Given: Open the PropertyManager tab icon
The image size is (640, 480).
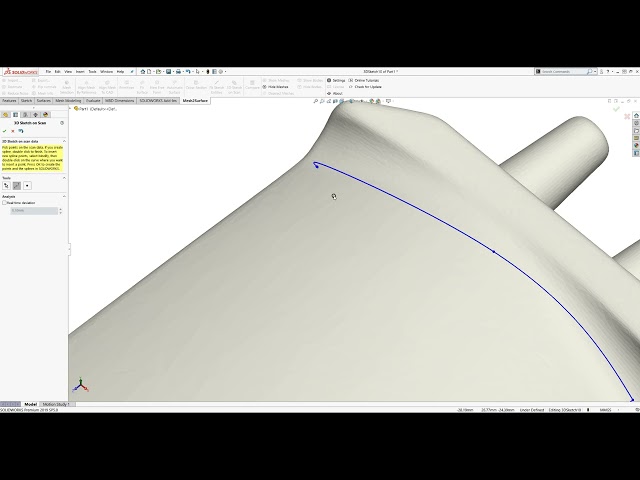Looking at the screenshot, I should click(16, 115).
